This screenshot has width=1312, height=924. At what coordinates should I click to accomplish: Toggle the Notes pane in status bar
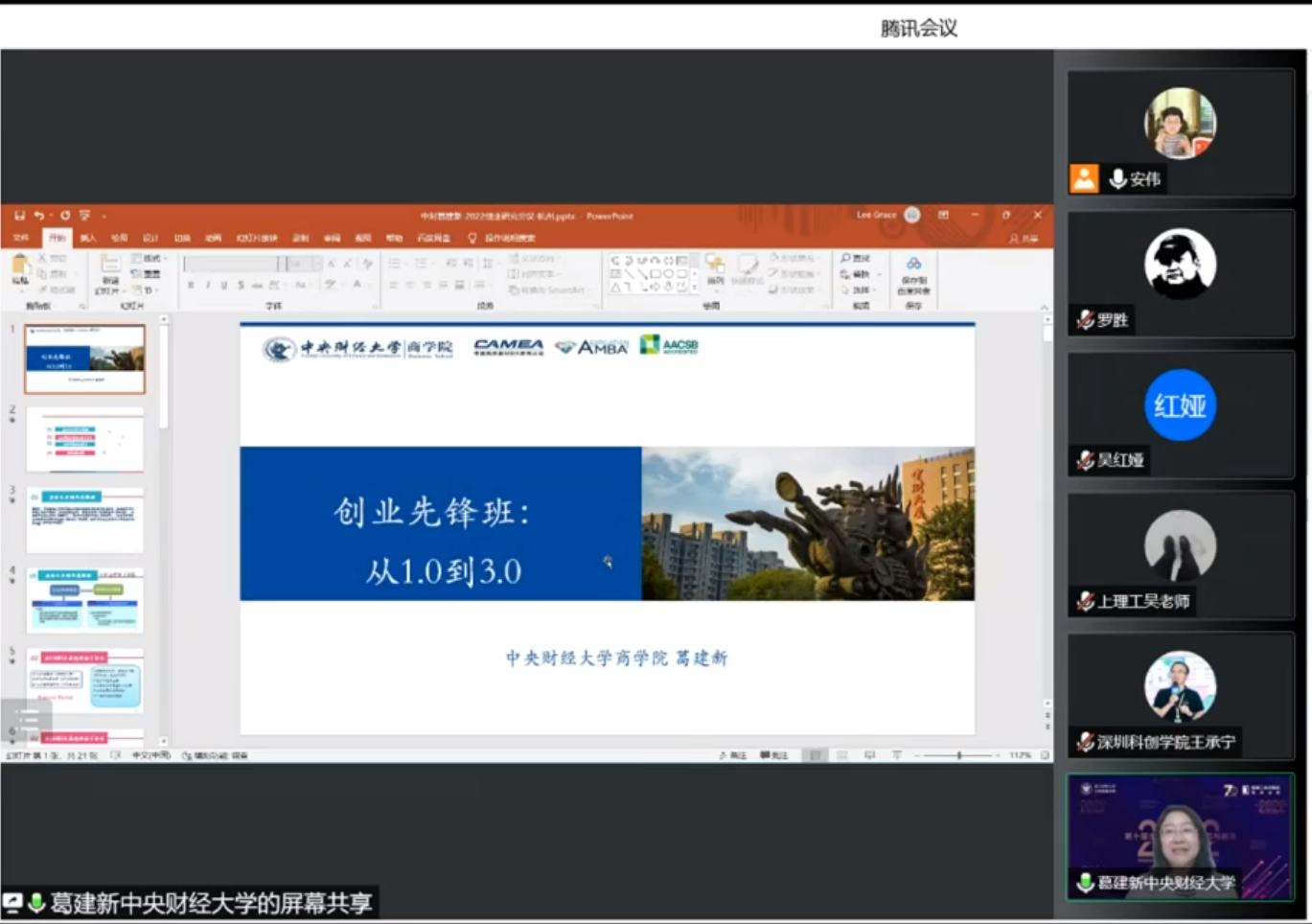point(733,755)
